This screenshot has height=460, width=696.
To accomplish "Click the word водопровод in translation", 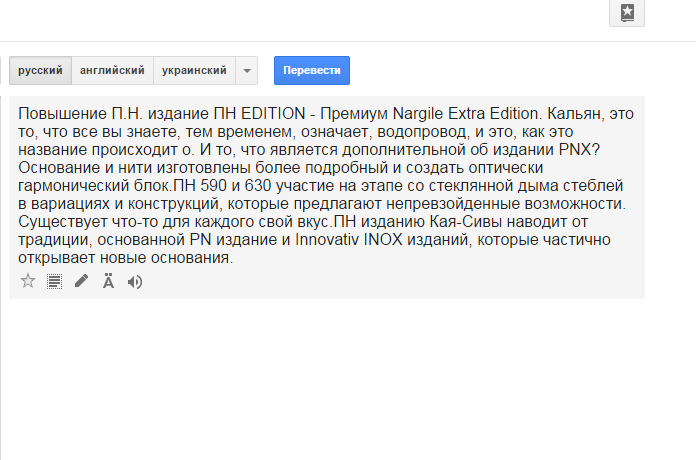I will pyautogui.click(x=423, y=132).
